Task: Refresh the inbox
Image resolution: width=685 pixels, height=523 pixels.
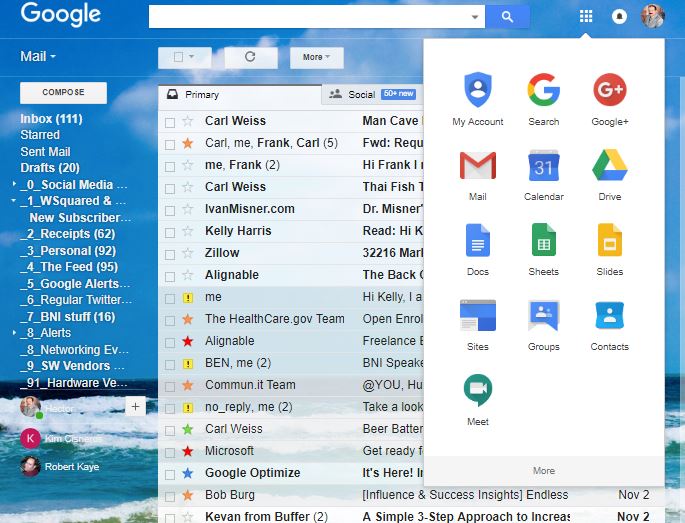Action: coord(250,57)
